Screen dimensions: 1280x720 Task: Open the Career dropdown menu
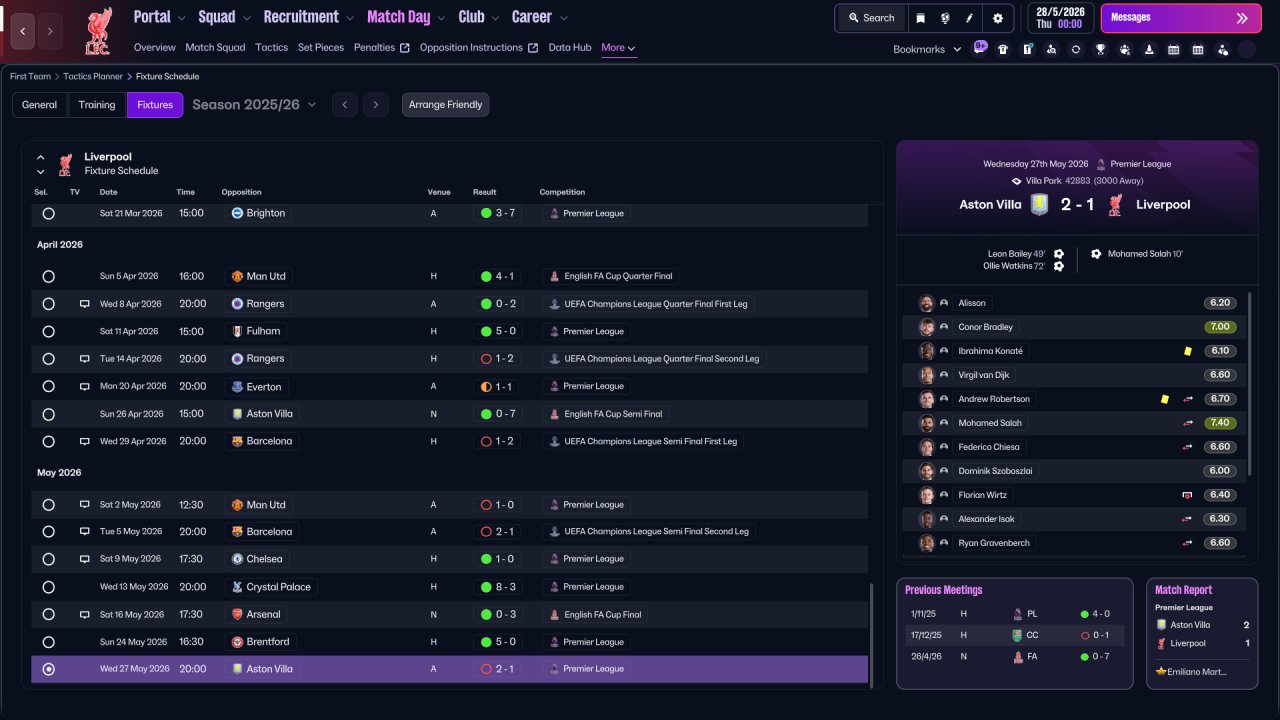540,17
